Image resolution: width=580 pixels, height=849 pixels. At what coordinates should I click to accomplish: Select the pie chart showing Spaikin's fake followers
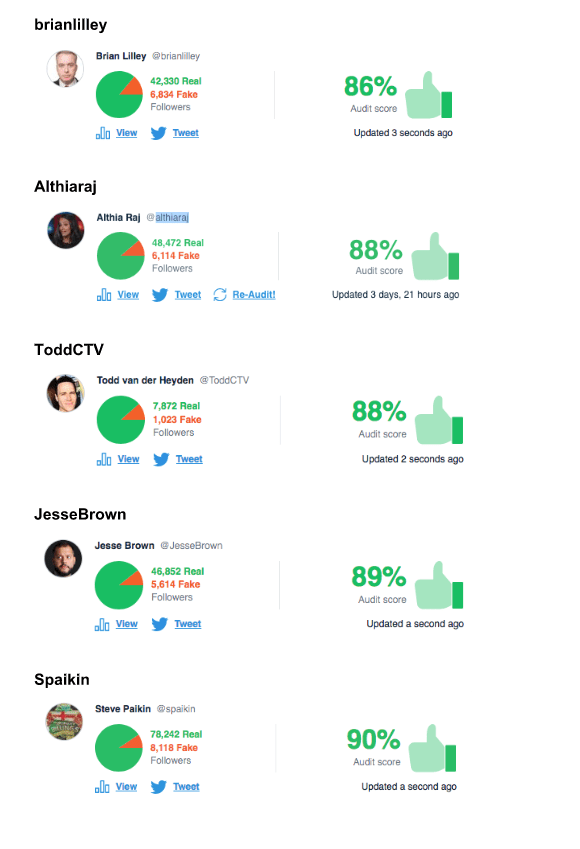tap(121, 747)
